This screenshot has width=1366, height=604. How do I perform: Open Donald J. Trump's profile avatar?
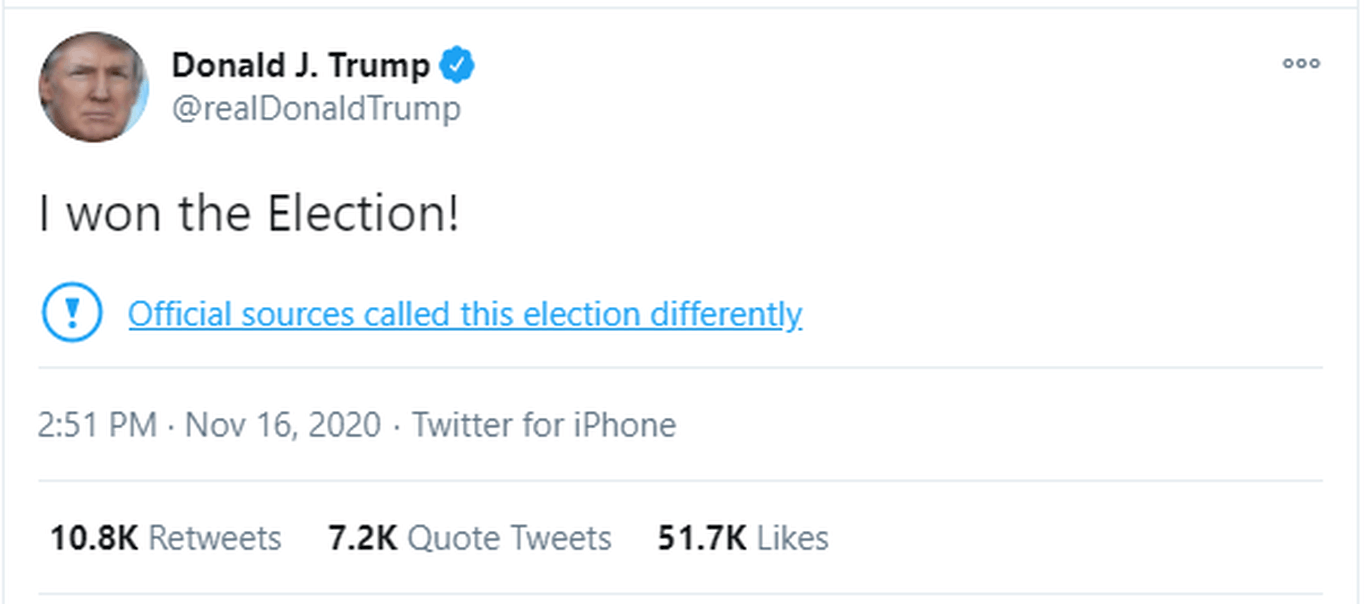tap(93, 86)
